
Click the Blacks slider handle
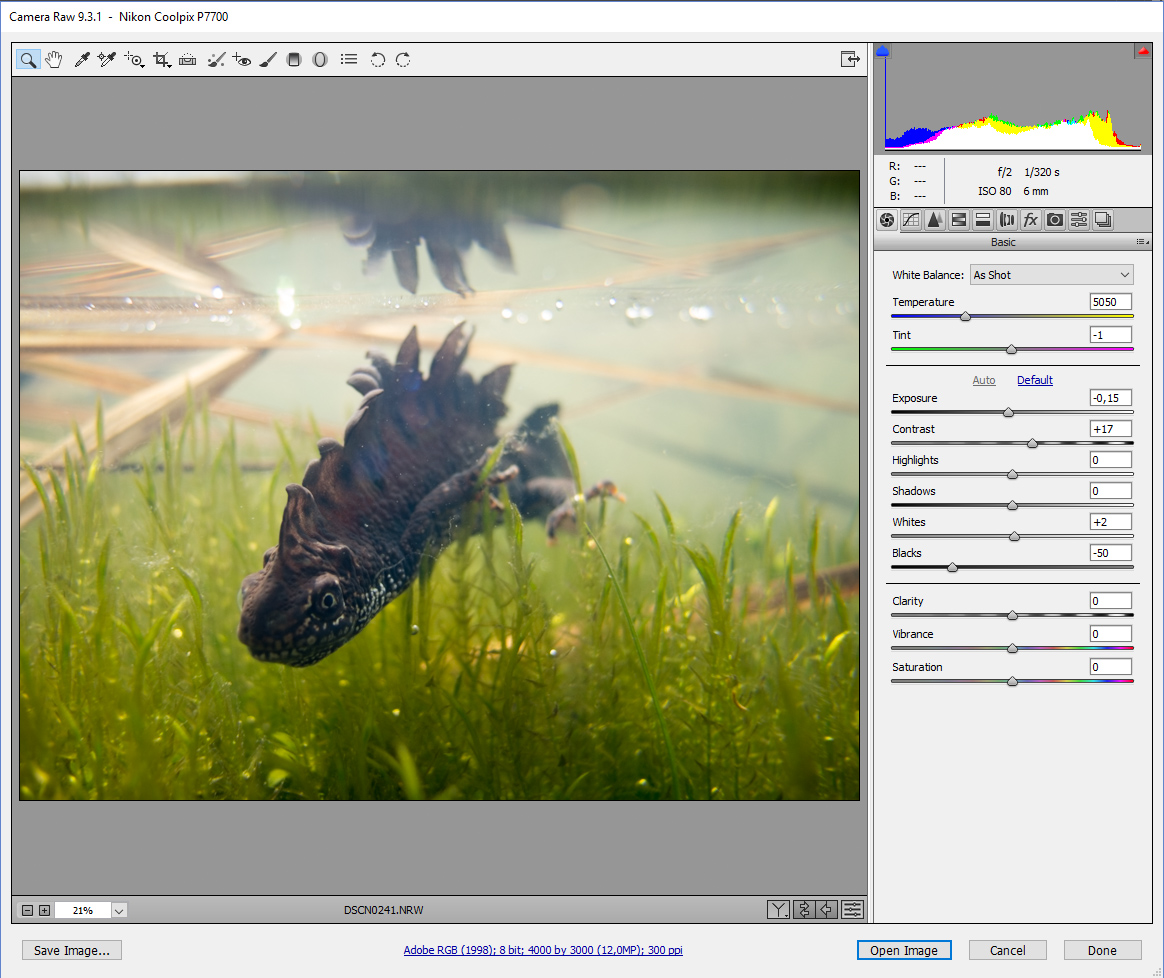(x=952, y=567)
